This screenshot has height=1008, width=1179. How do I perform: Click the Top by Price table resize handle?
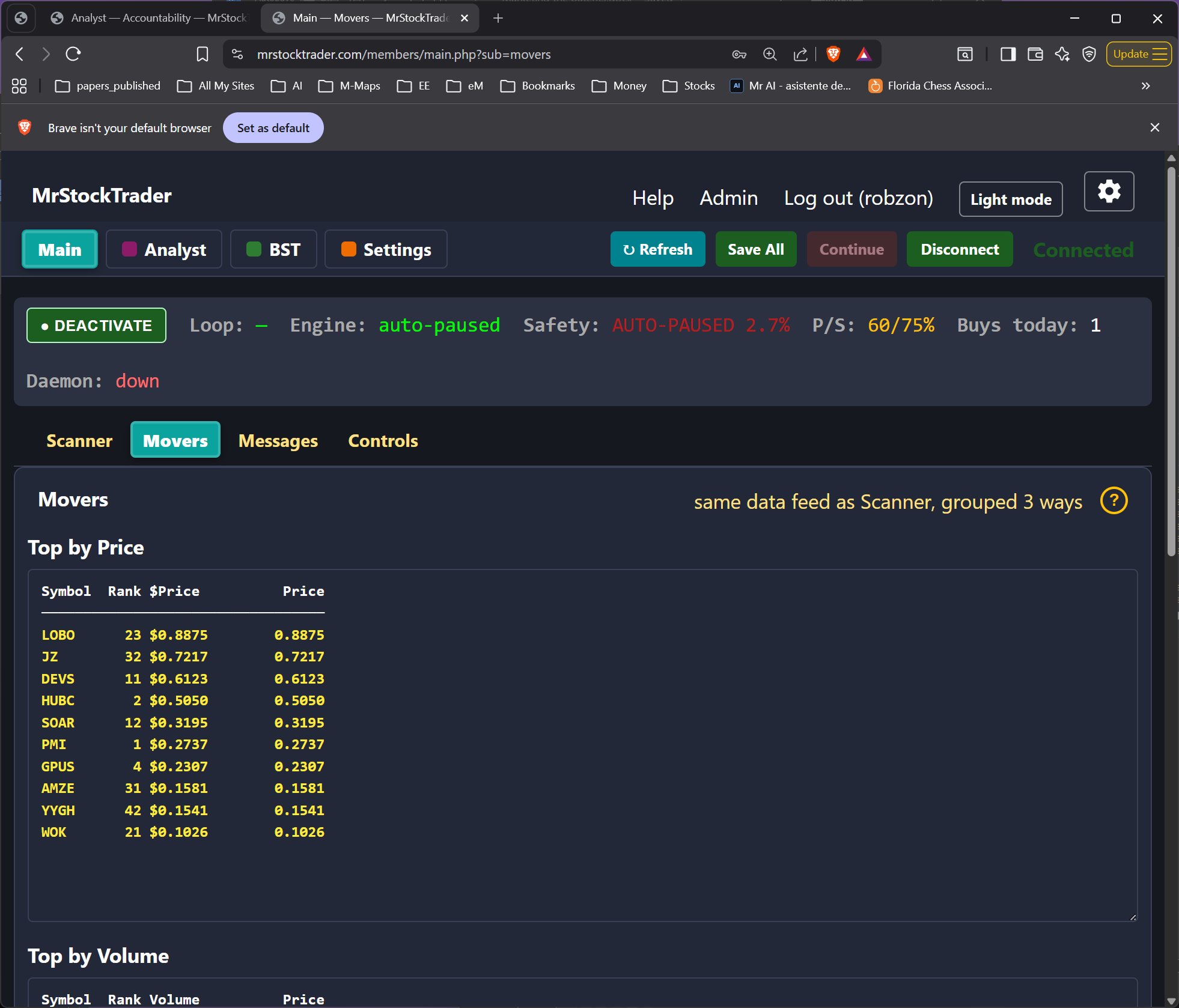point(1133,917)
